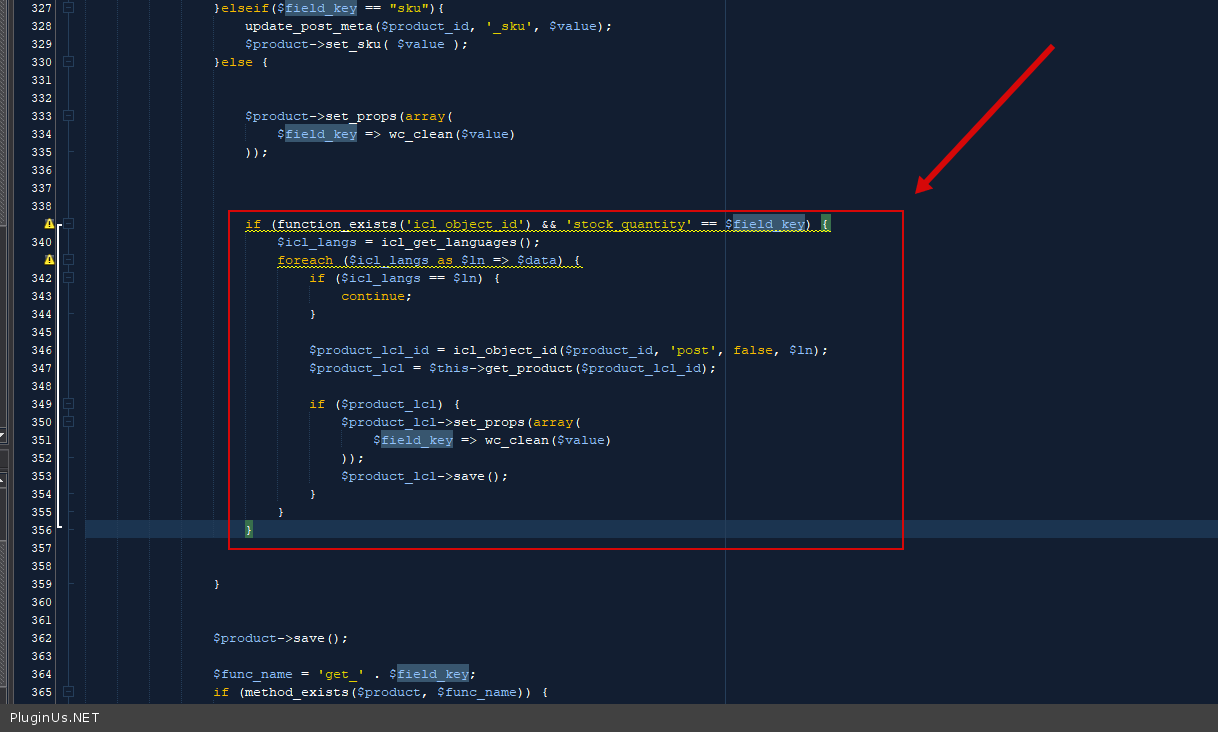The image size is (1218, 732).
Task: Collapse the fold at line 349
Action: point(69,404)
